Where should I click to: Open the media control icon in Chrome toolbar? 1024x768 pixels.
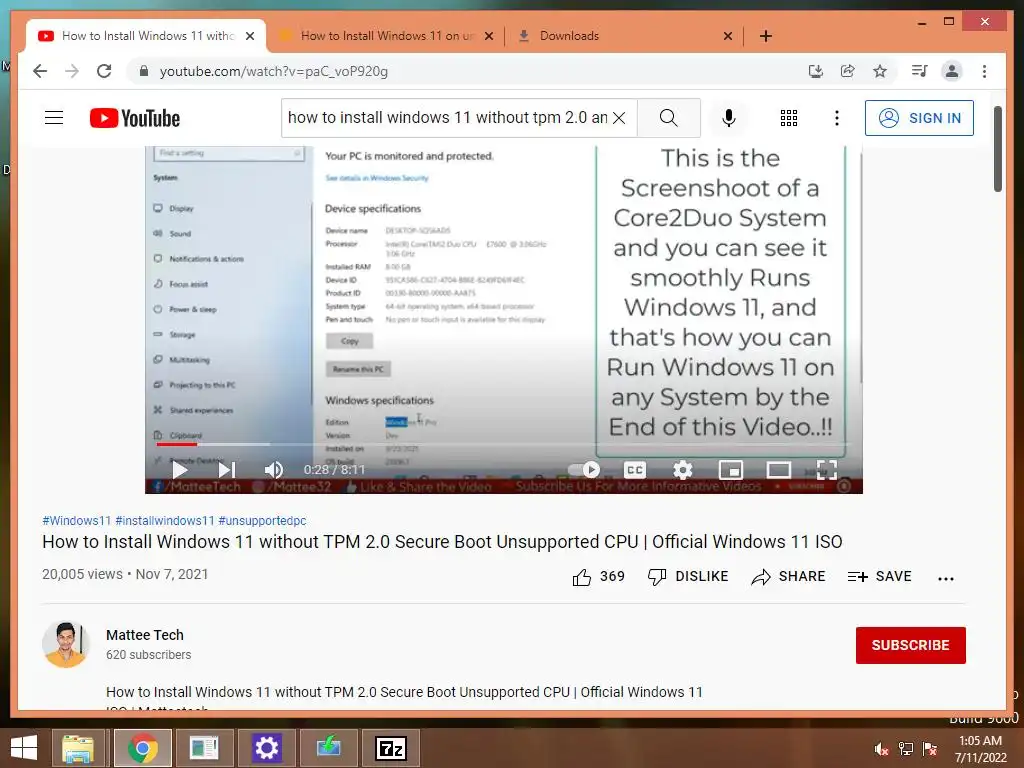pyautogui.click(x=920, y=71)
